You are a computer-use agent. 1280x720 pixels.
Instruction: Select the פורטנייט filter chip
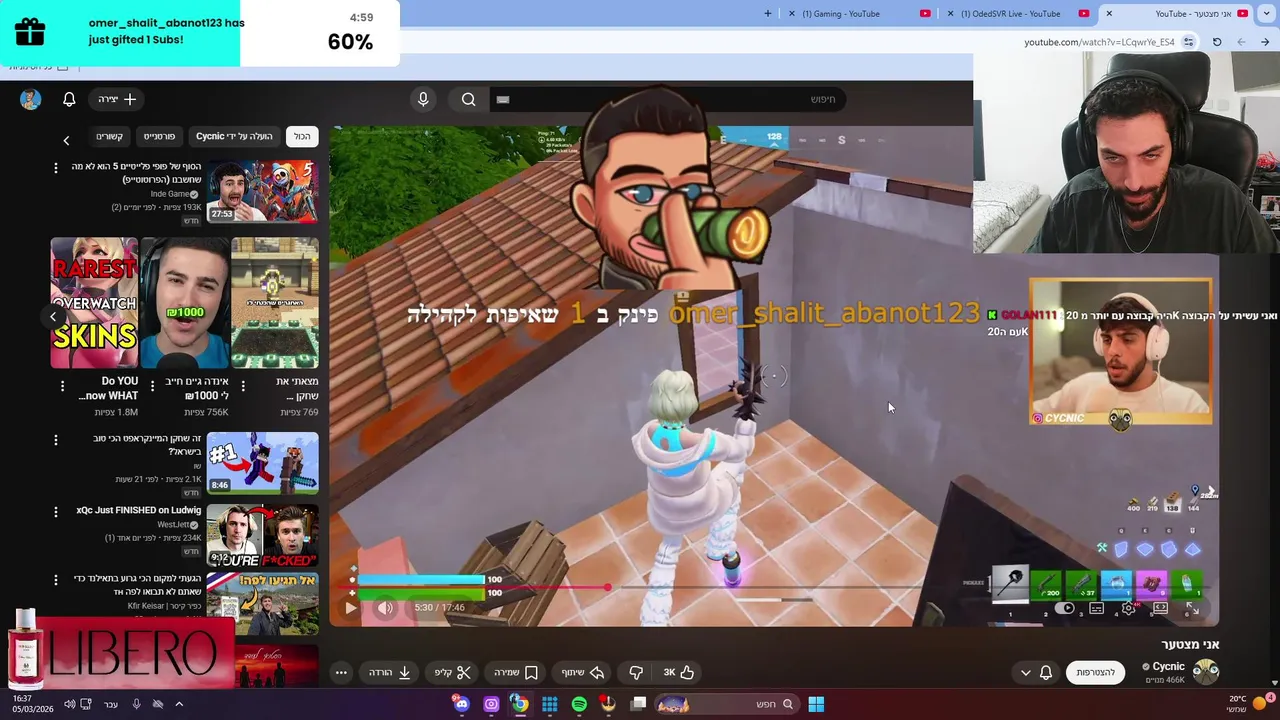tap(159, 136)
